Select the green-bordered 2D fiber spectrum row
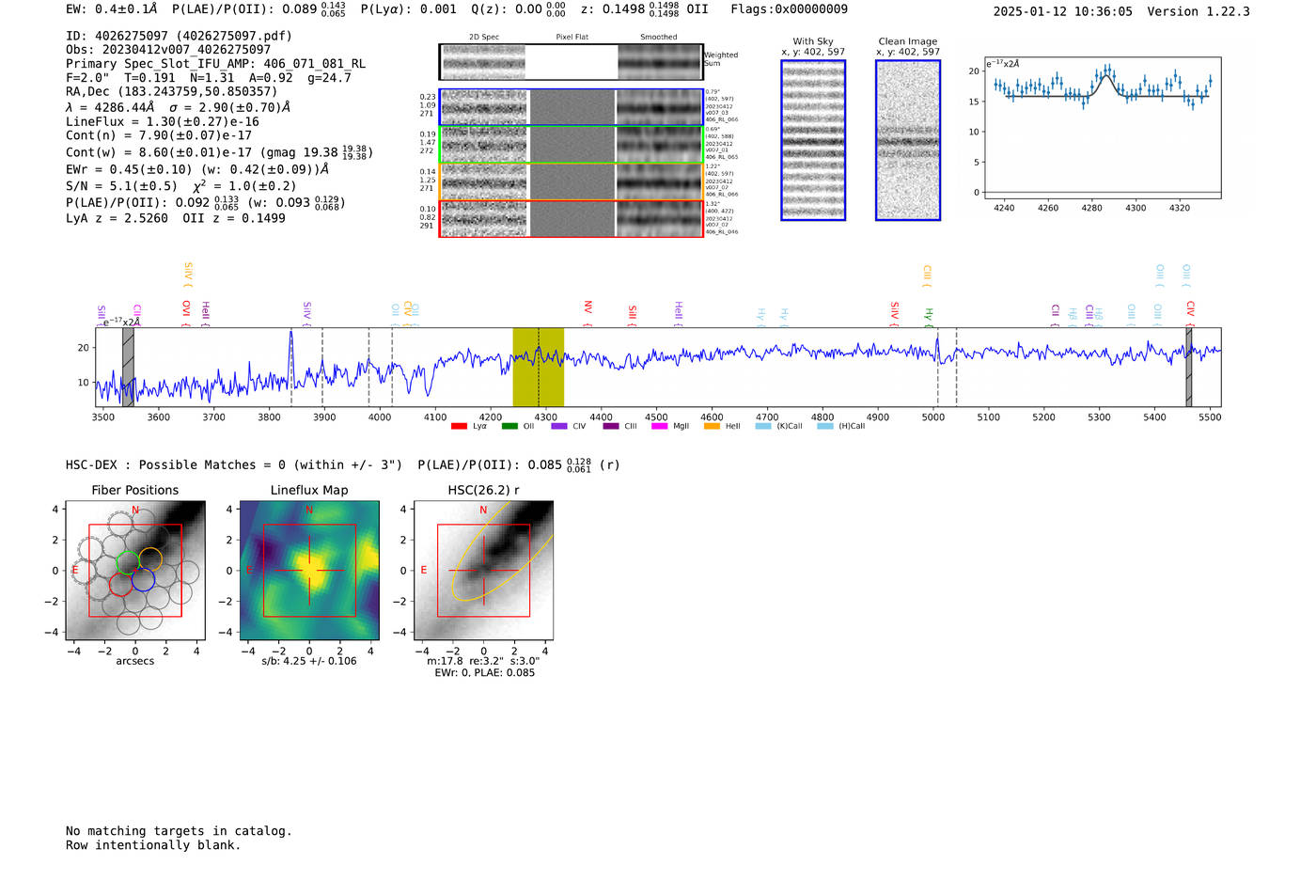The image size is (1316, 896). [x=572, y=145]
